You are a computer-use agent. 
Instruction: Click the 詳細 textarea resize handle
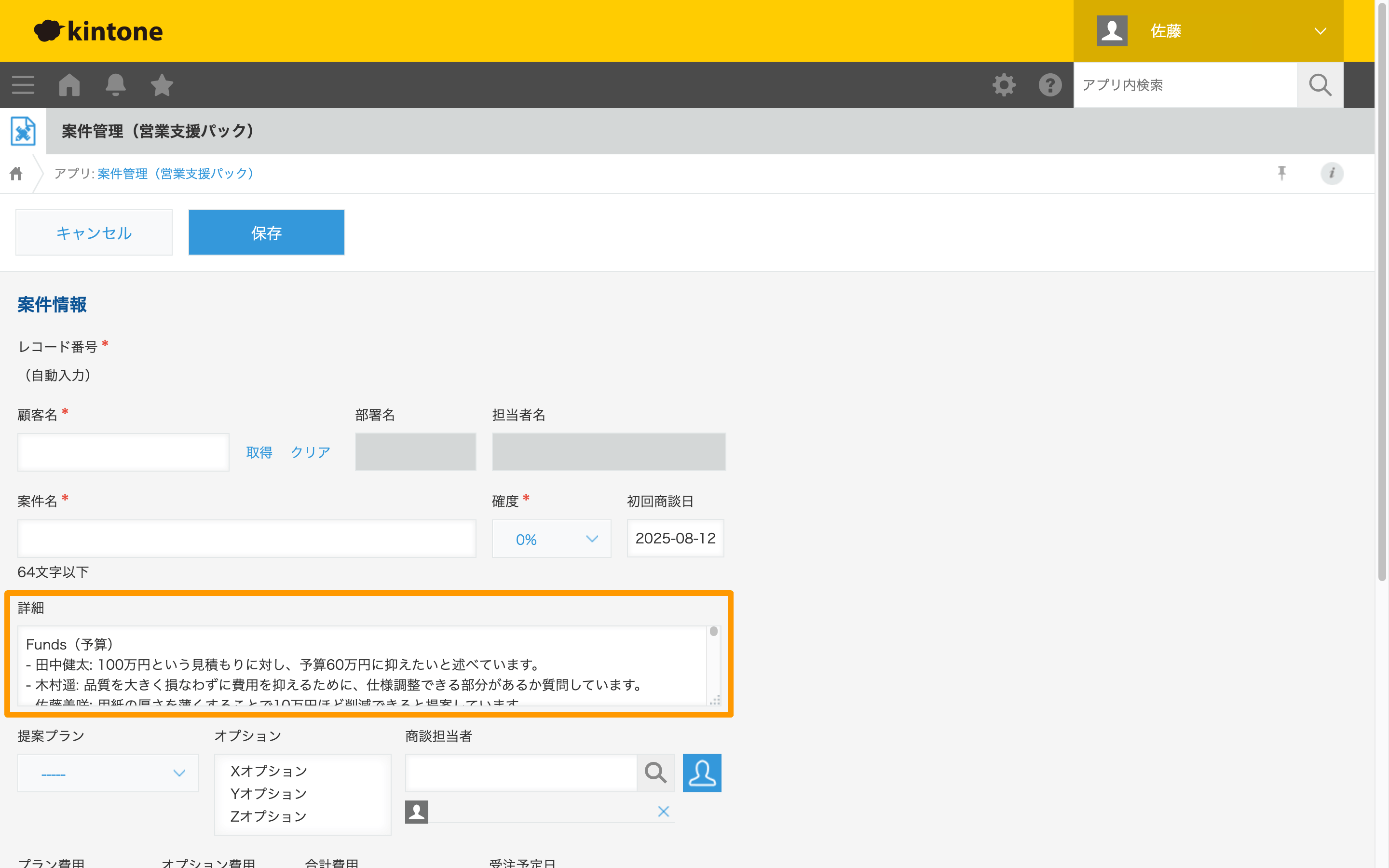[x=715, y=700]
